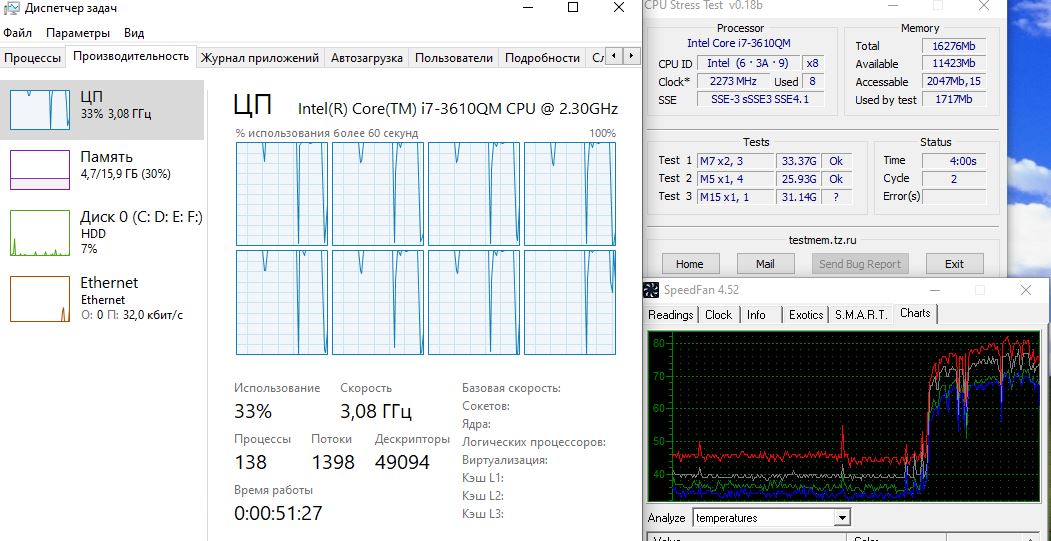The image size is (1051, 541).
Task: Select the Диск 0 performance item
Action: 102,233
